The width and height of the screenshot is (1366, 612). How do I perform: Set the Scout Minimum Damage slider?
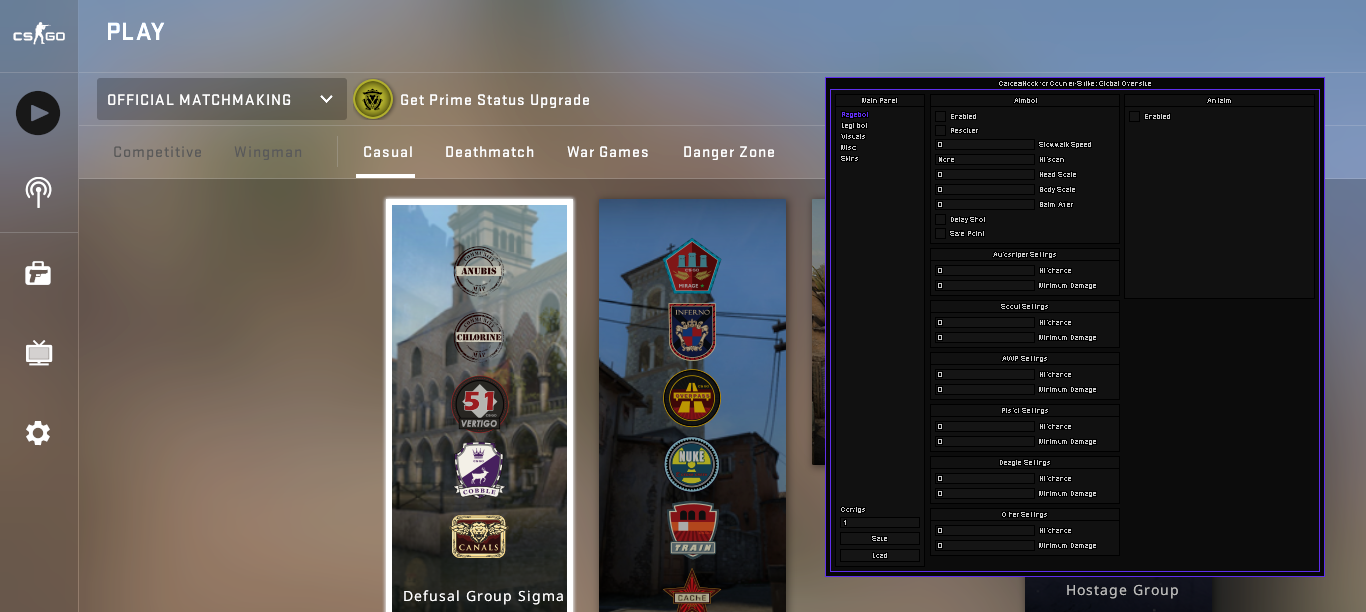click(x=985, y=338)
